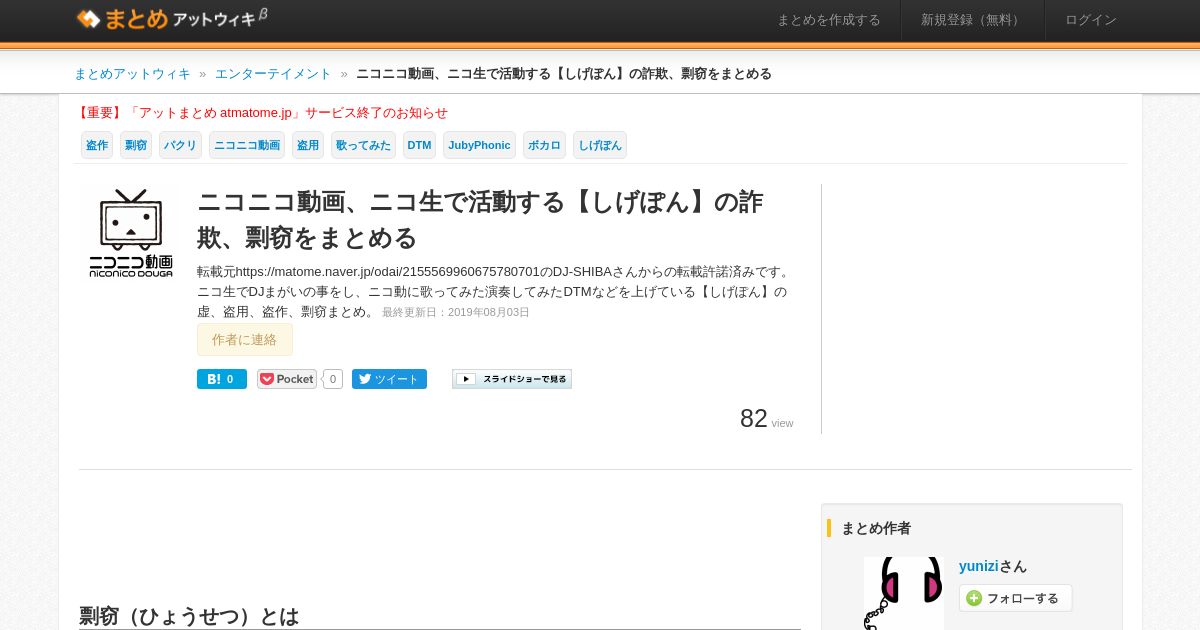Click the niconico douga thumbnail image
This screenshot has width=1200, height=630.
pos(131,233)
